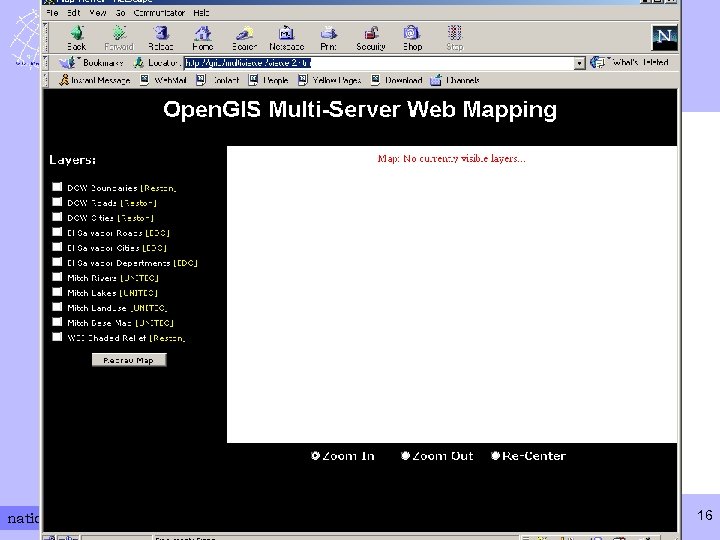Open the Search toolbar icon
720x540 pixels.
pos(244,33)
